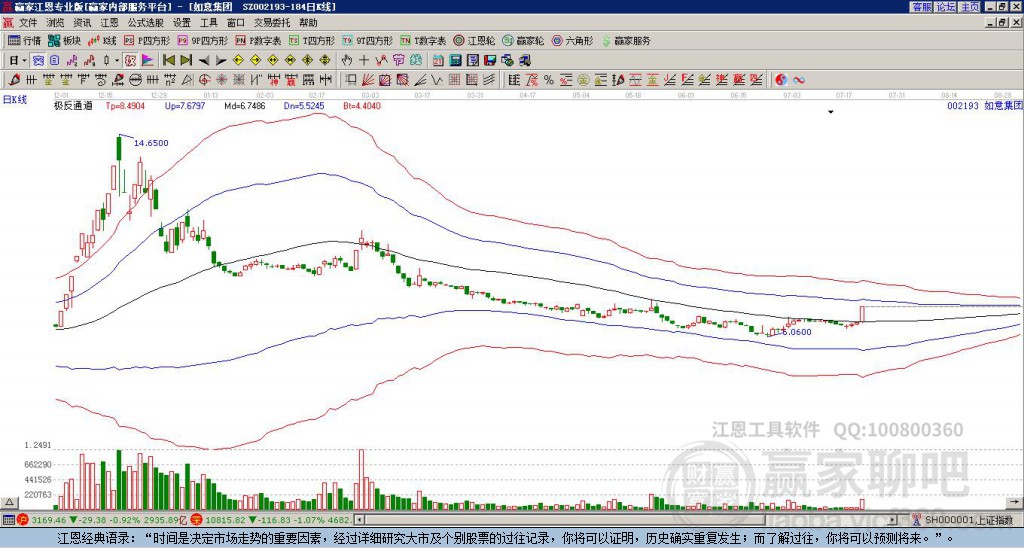The width and height of the screenshot is (1024, 548).
Task: Select the red pencil drawing tool
Action: (x=14, y=80)
